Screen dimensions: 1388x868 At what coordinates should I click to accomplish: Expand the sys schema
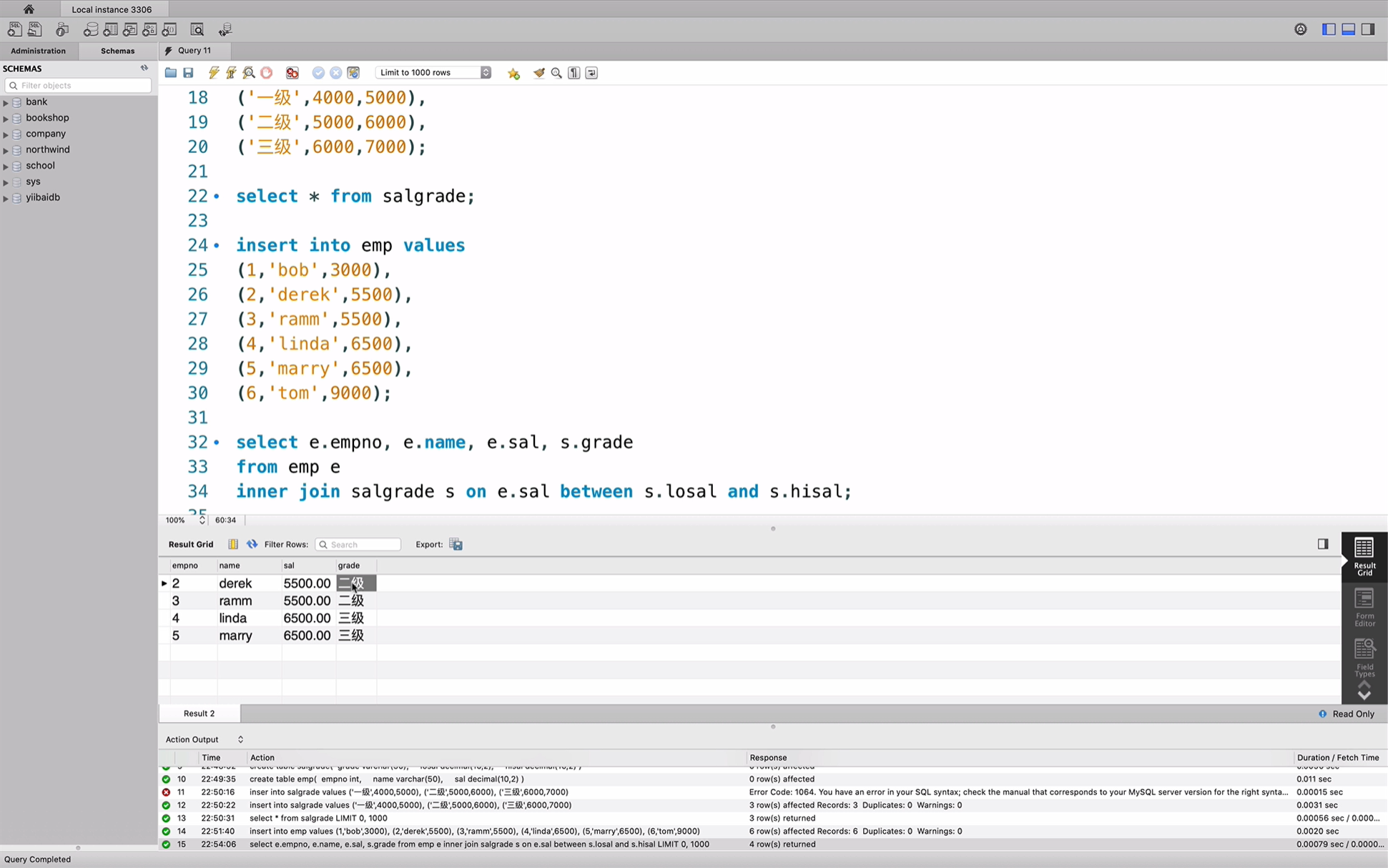(6, 182)
